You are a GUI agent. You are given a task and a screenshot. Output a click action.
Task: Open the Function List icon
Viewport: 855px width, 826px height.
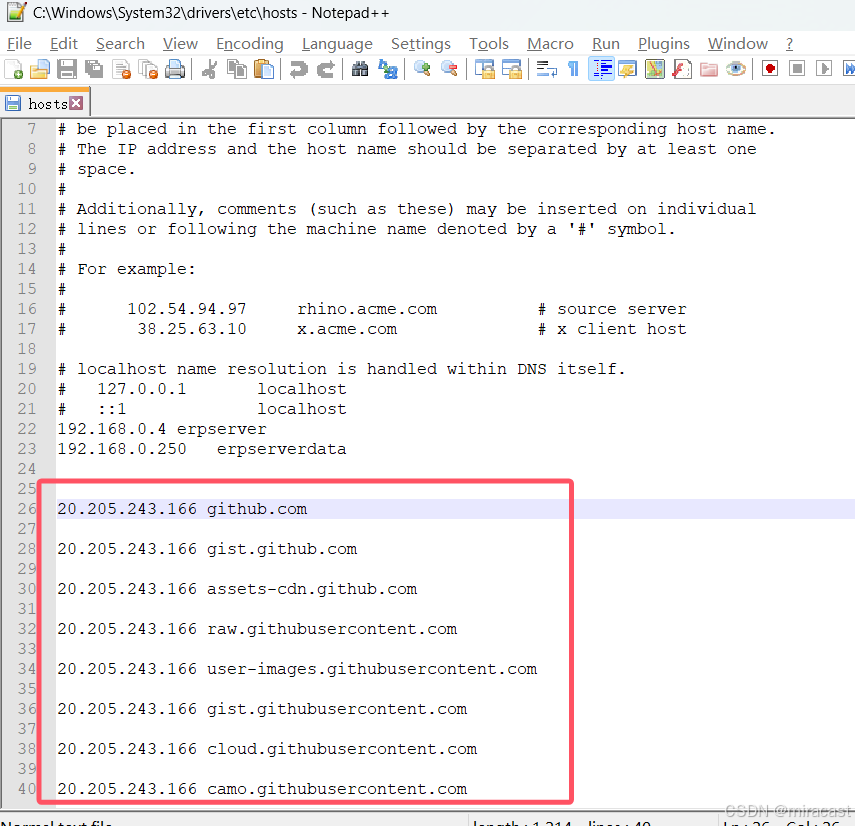tap(682, 69)
